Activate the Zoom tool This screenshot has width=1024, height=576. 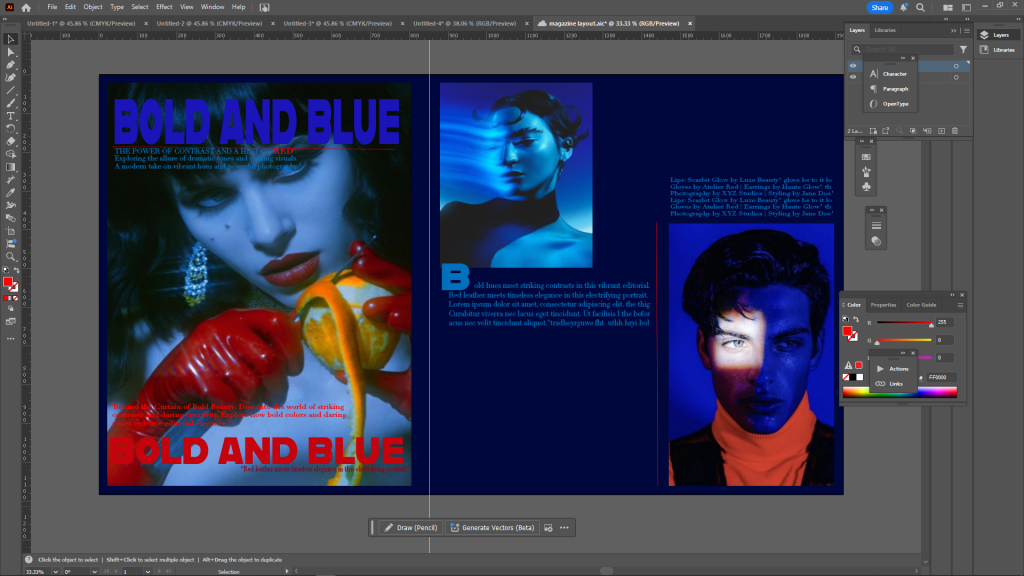point(11,256)
